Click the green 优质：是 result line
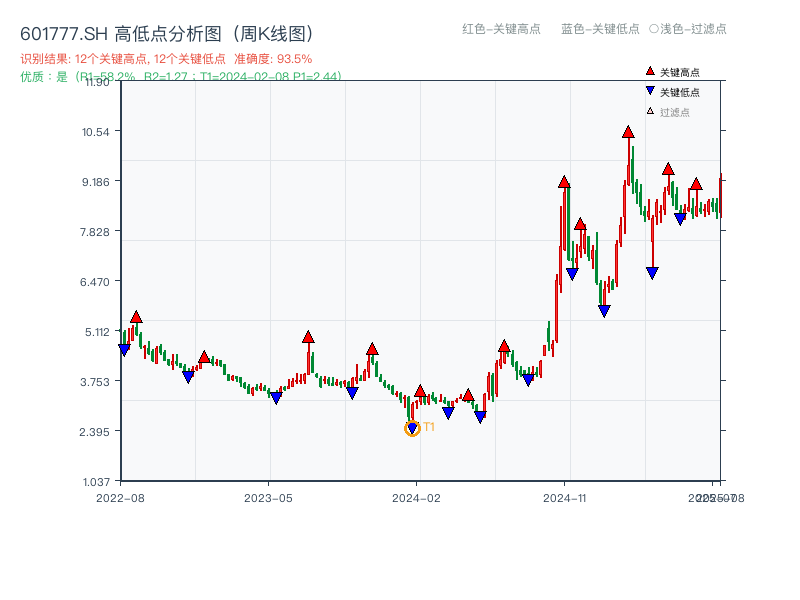 [181, 77]
